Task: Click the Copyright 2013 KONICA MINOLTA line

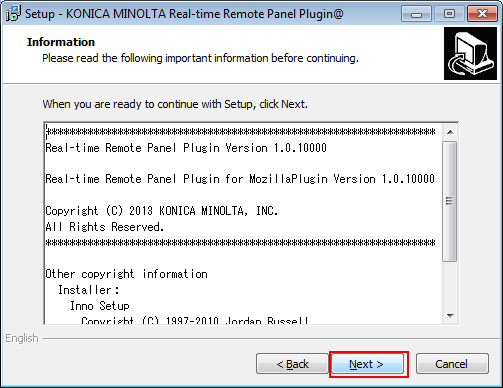Action: coord(162,211)
